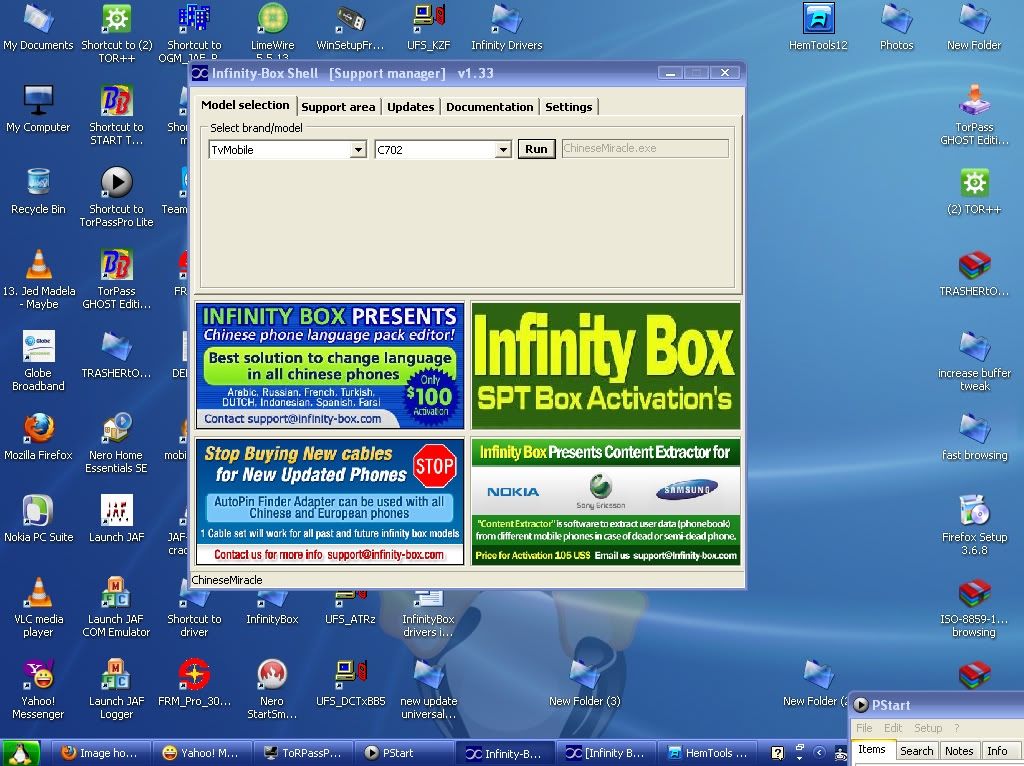1024x766 pixels.
Task: Activate the ToRPassP... taskbar button
Action: (302, 753)
